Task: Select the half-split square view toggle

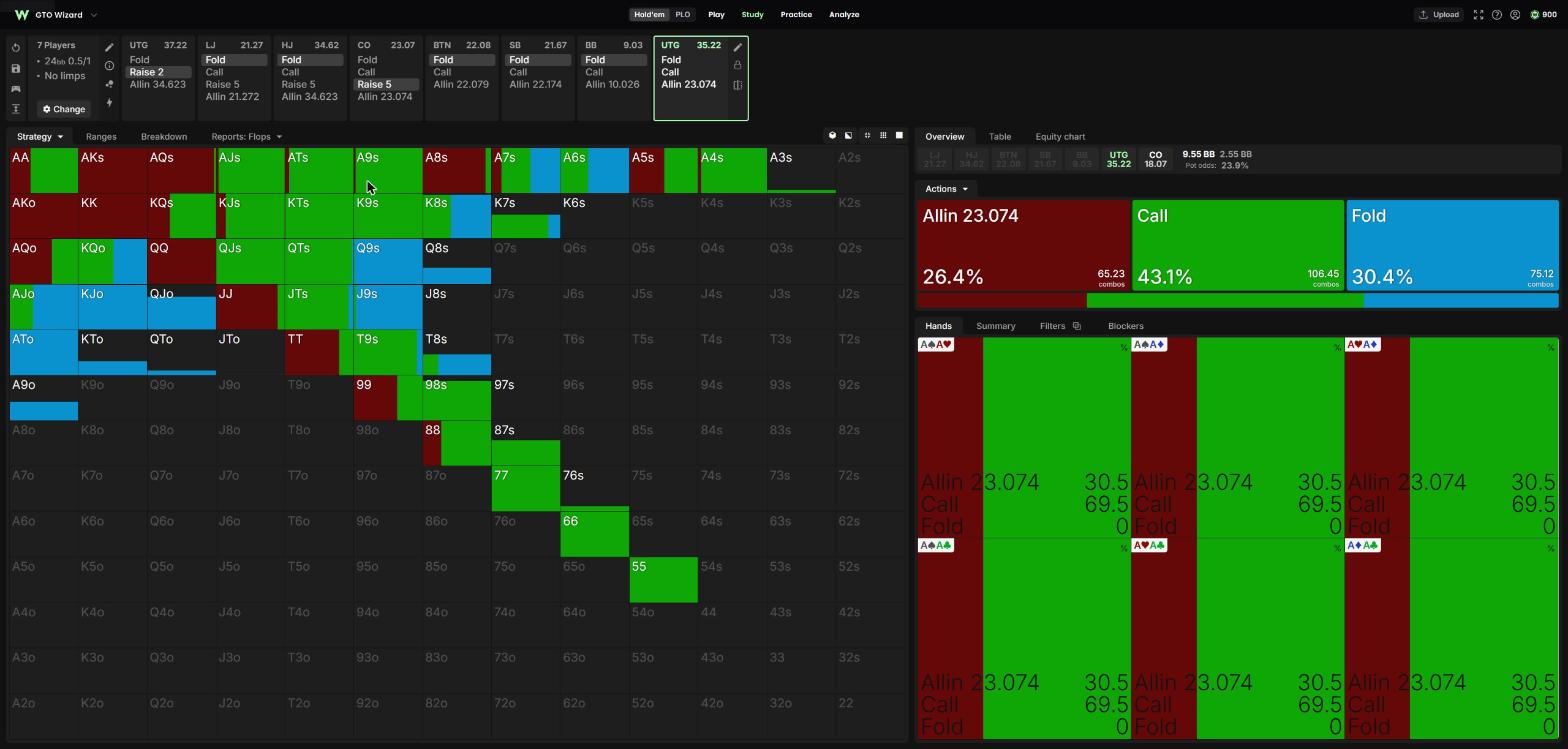Action: 848,135
